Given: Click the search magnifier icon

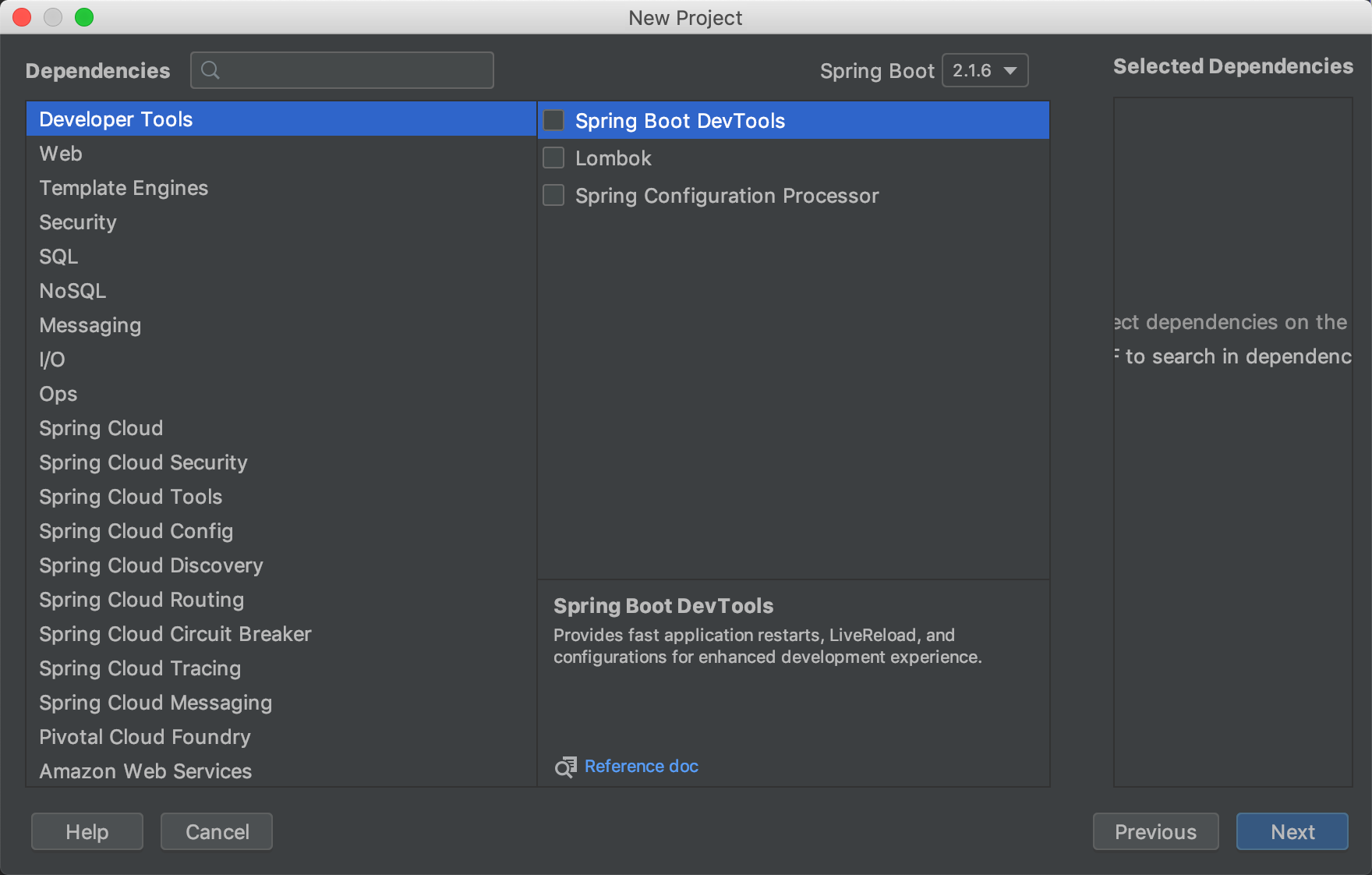Looking at the screenshot, I should [x=210, y=70].
